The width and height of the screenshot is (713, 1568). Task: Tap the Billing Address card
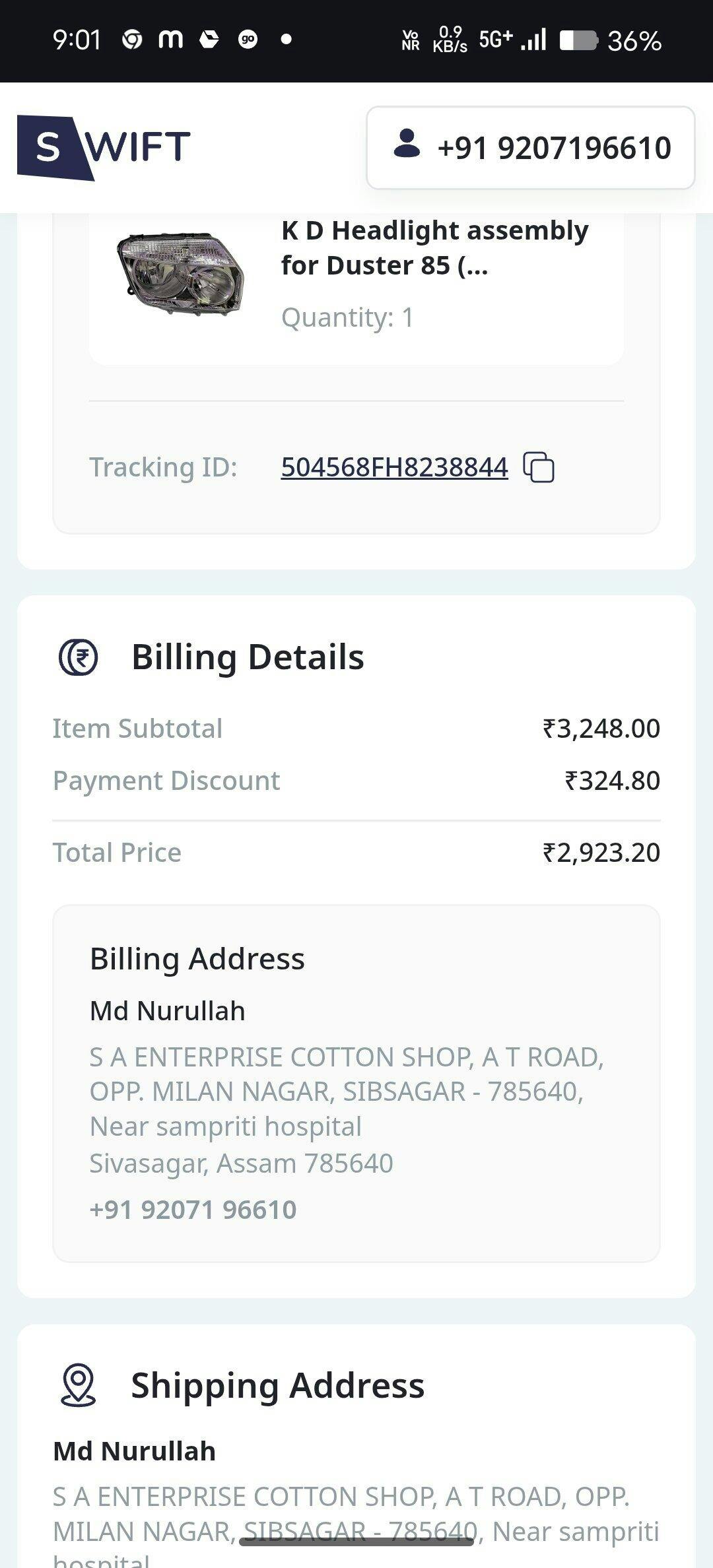point(356,1083)
